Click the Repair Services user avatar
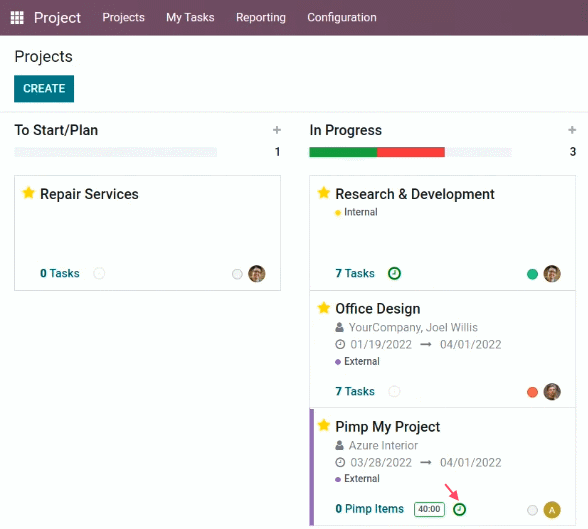The width and height of the screenshot is (588, 529). pyautogui.click(x=257, y=274)
